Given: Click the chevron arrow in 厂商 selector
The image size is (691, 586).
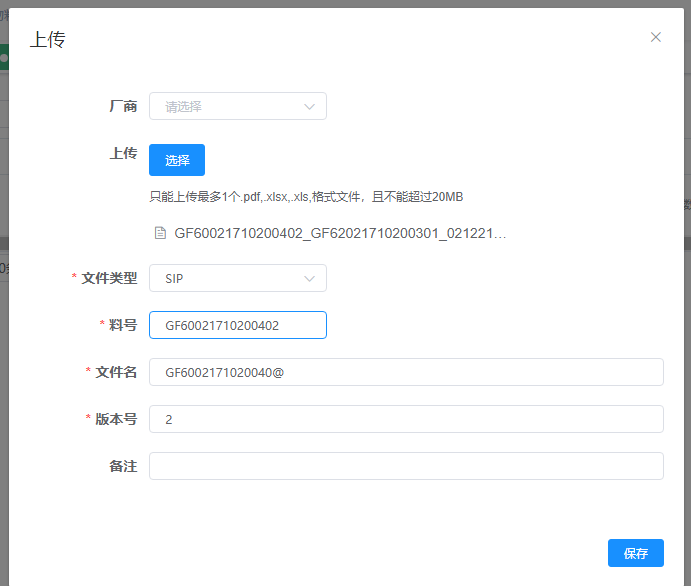Looking at the screenshot, I should coord(310,106).
